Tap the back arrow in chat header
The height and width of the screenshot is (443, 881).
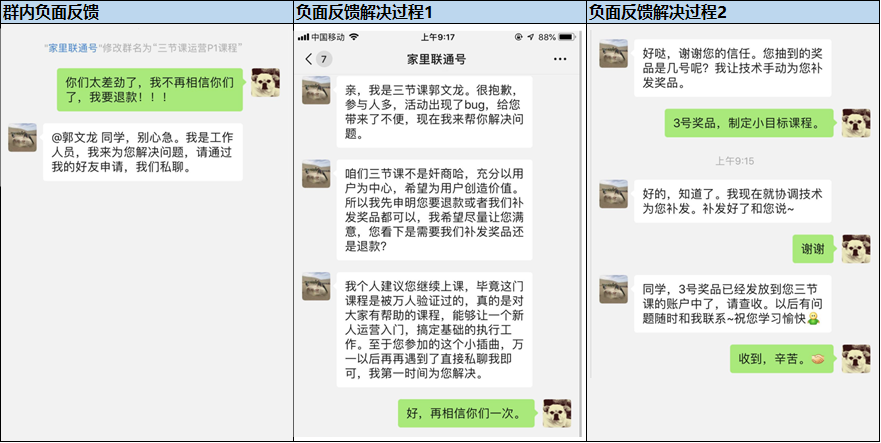click(308, 59)
